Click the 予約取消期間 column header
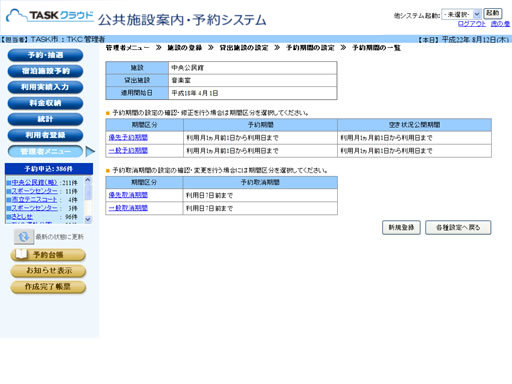Screen dimensions: 512x384 click(260, 182)
